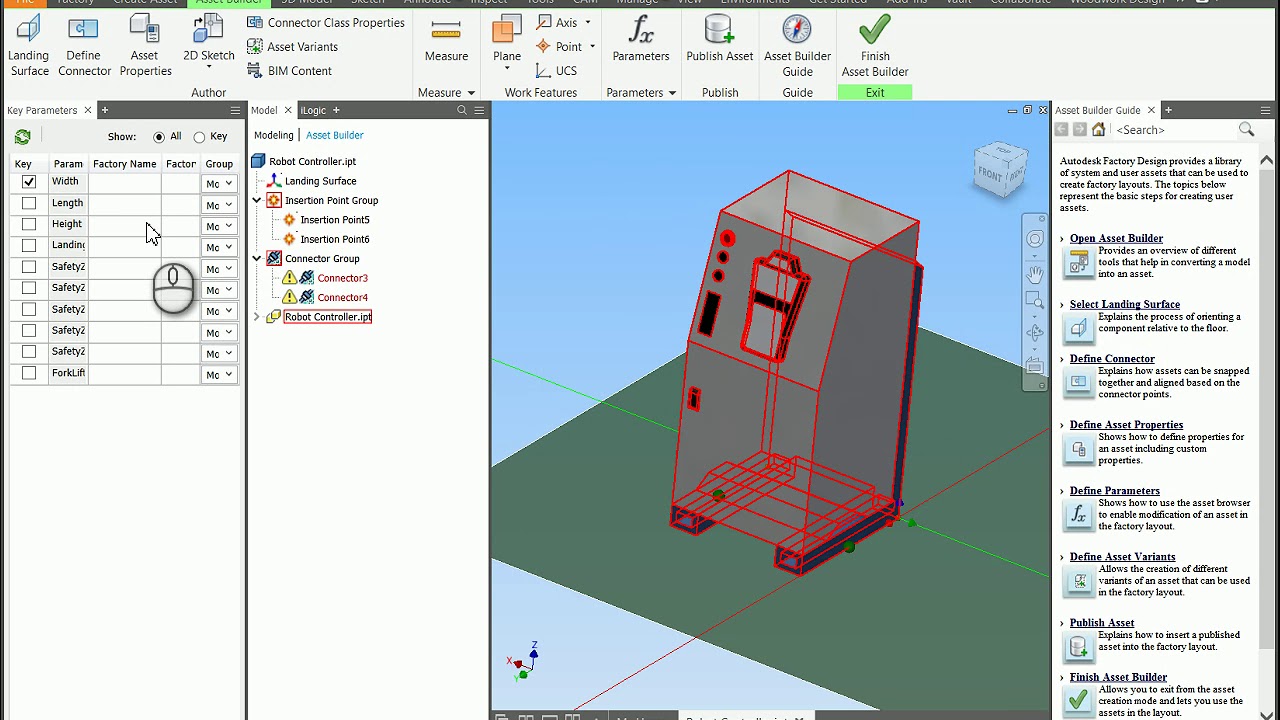Select Connector3 in the tree
This screenshot has height=720, width=1280.
pos(342,278)
